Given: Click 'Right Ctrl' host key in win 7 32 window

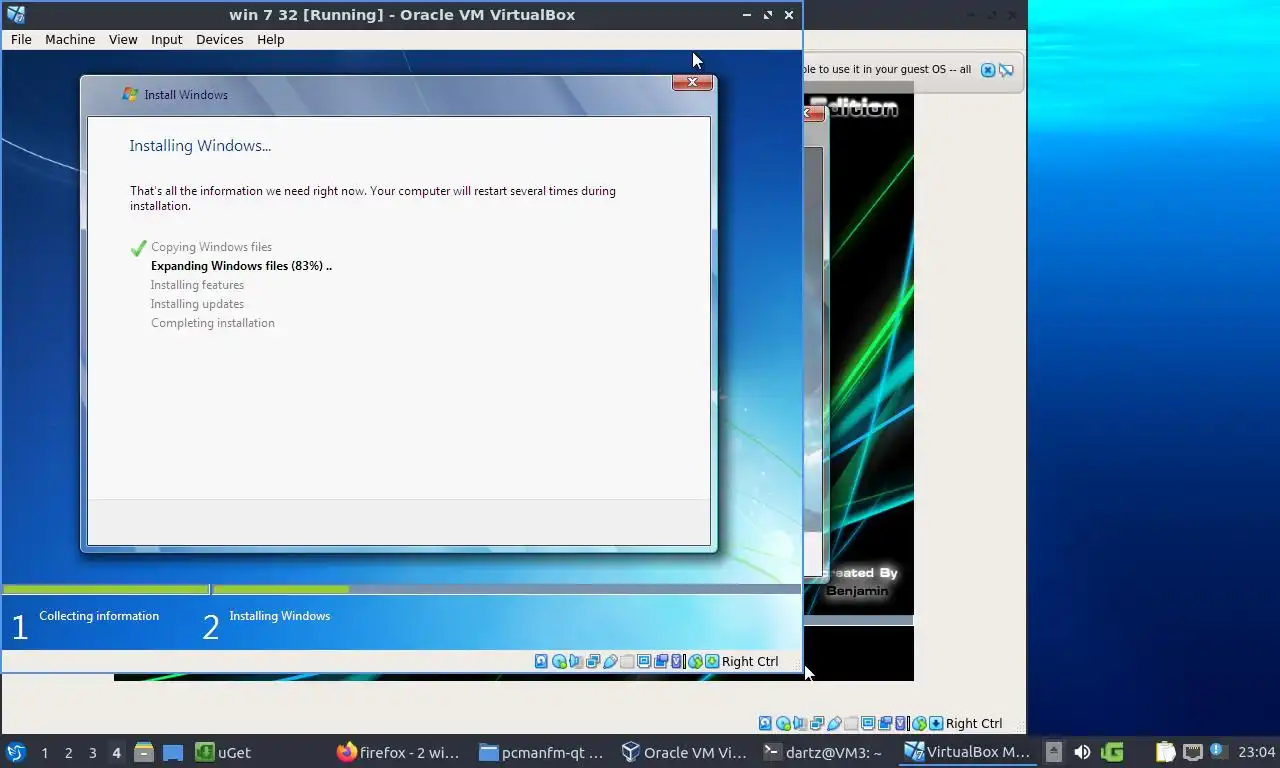Looking at the screenshot, I should click(x=750, y=661).
